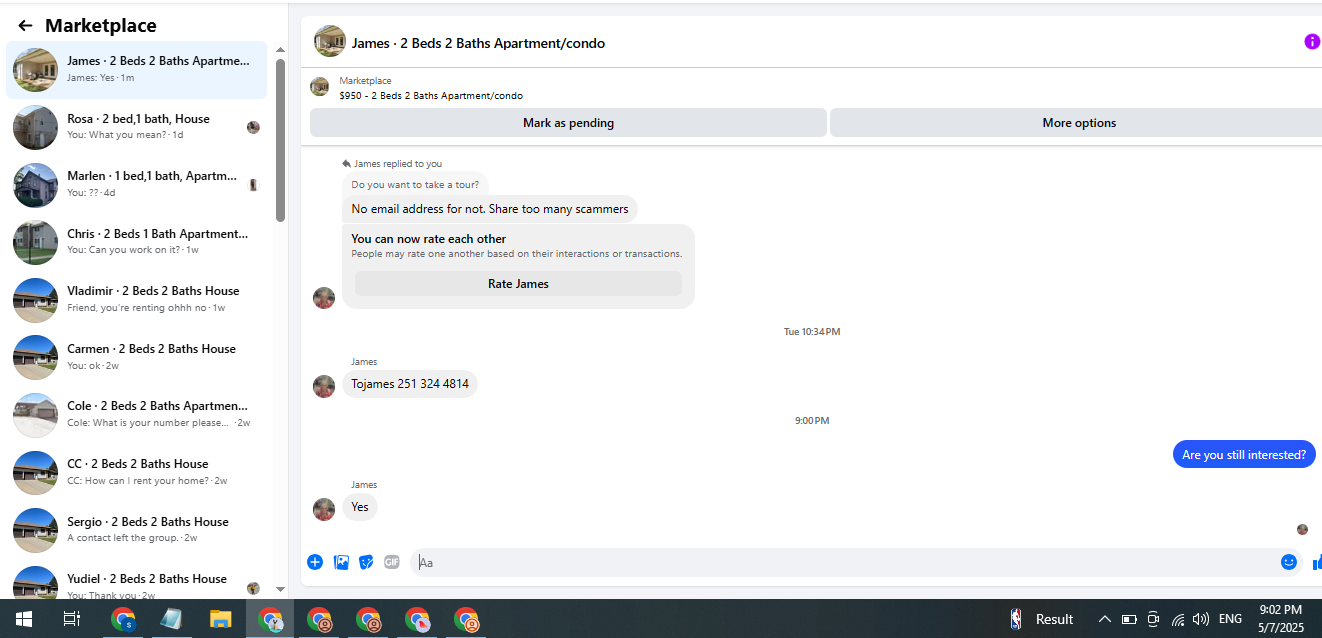The width and height of the screenshot is (1322, 638).
Task: Click the scroll-up arrow of chat list
Action: click(280, 50)
